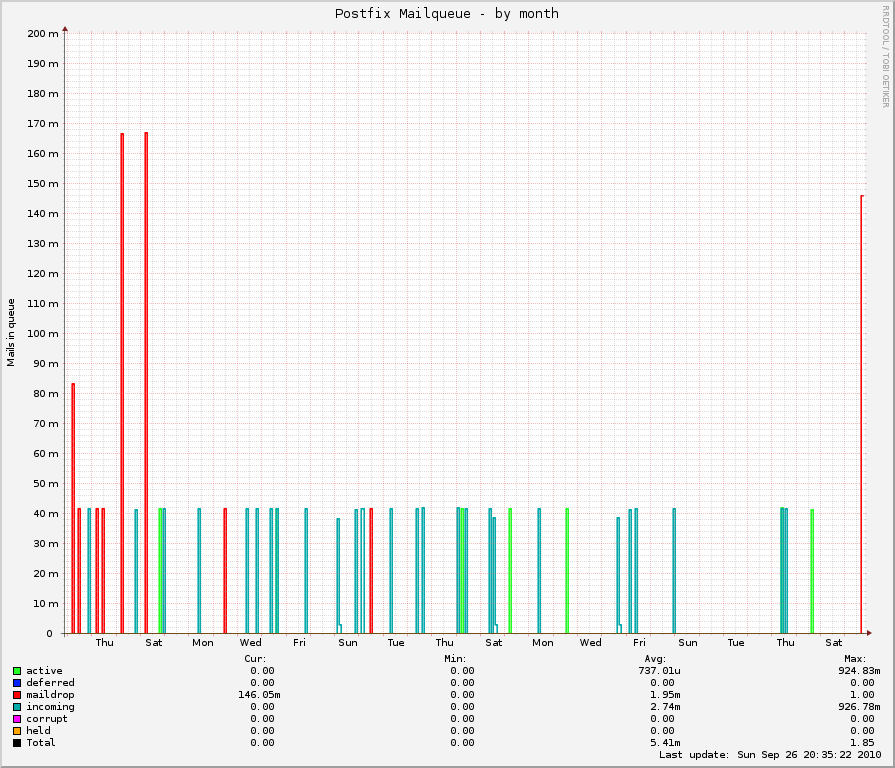
Task: Click the incoming average value 2.74m
Action: coord(665,707)
